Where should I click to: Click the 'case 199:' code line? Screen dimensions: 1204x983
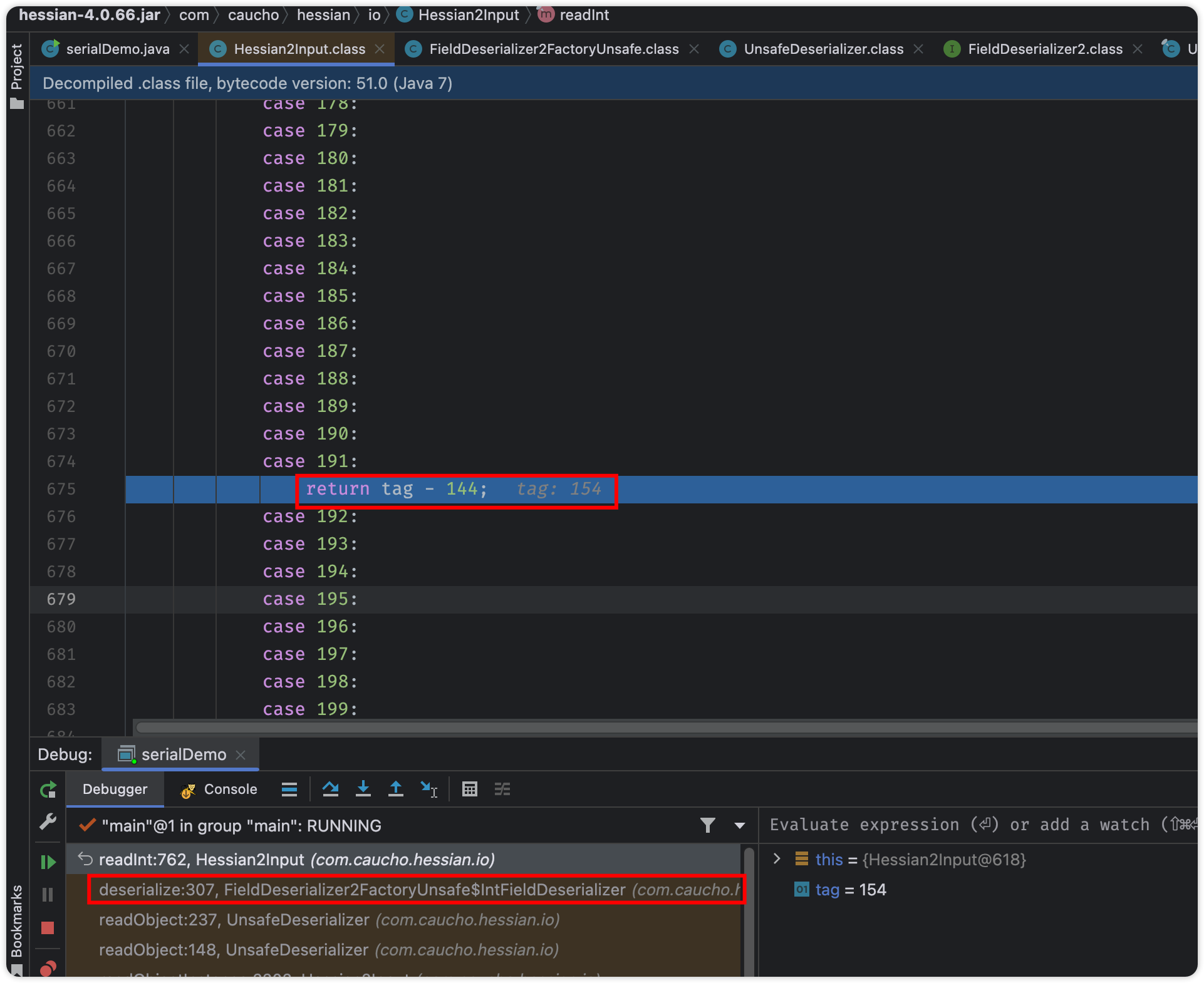(309, 709)
